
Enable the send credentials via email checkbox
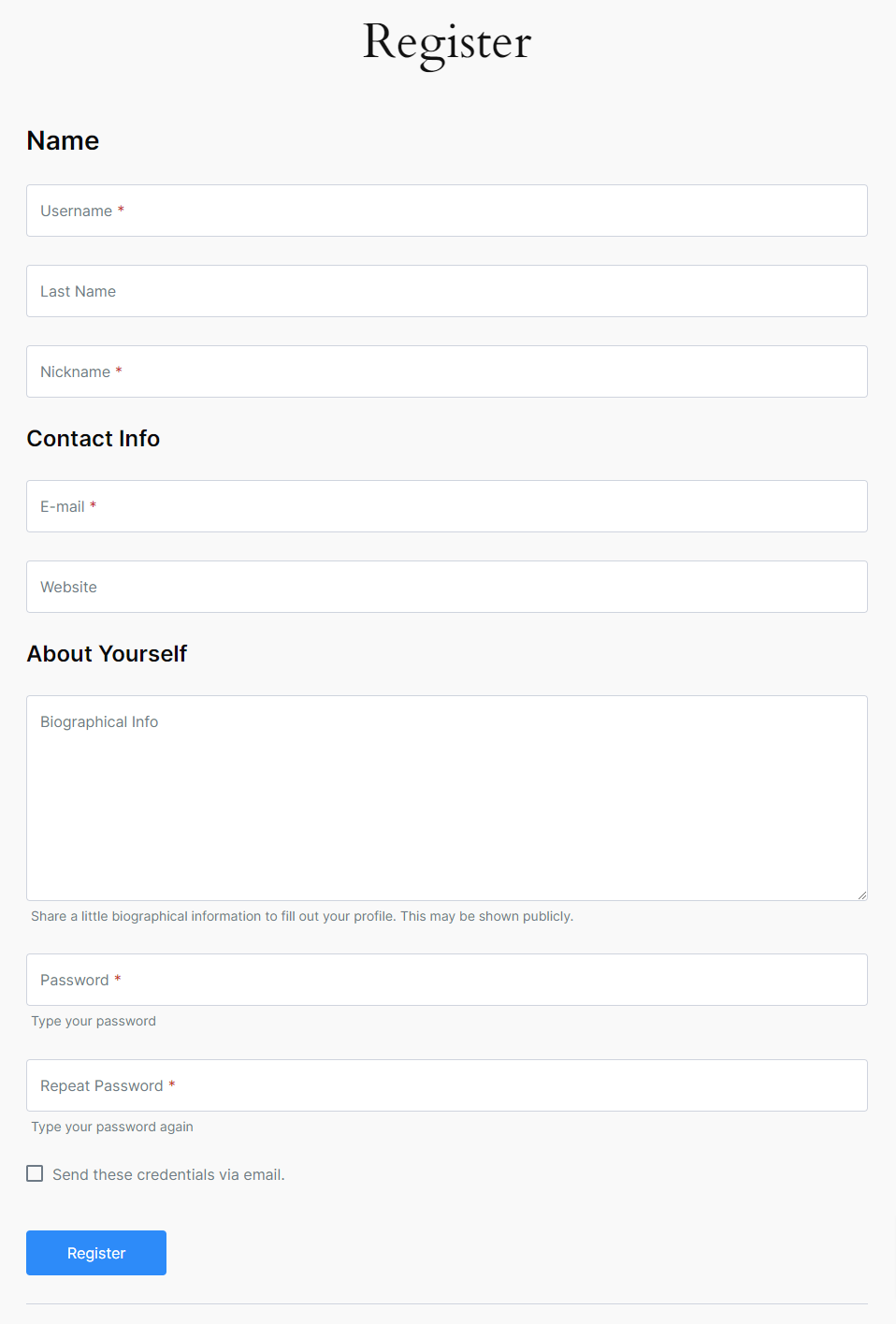[x=35, y=1173]
